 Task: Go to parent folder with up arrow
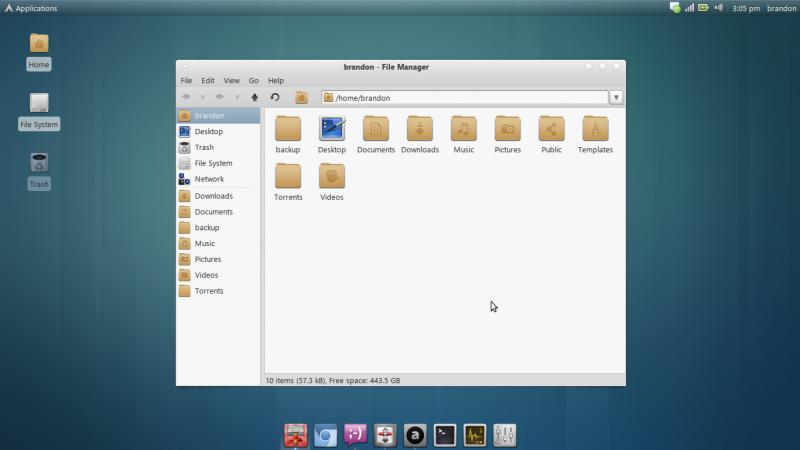click(x=255, y=97)
